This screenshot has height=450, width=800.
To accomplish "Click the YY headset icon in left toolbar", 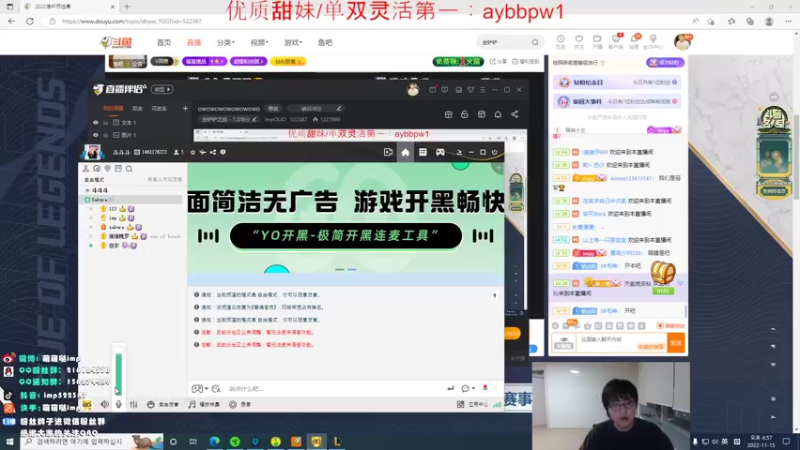I will tap(96, 168).
